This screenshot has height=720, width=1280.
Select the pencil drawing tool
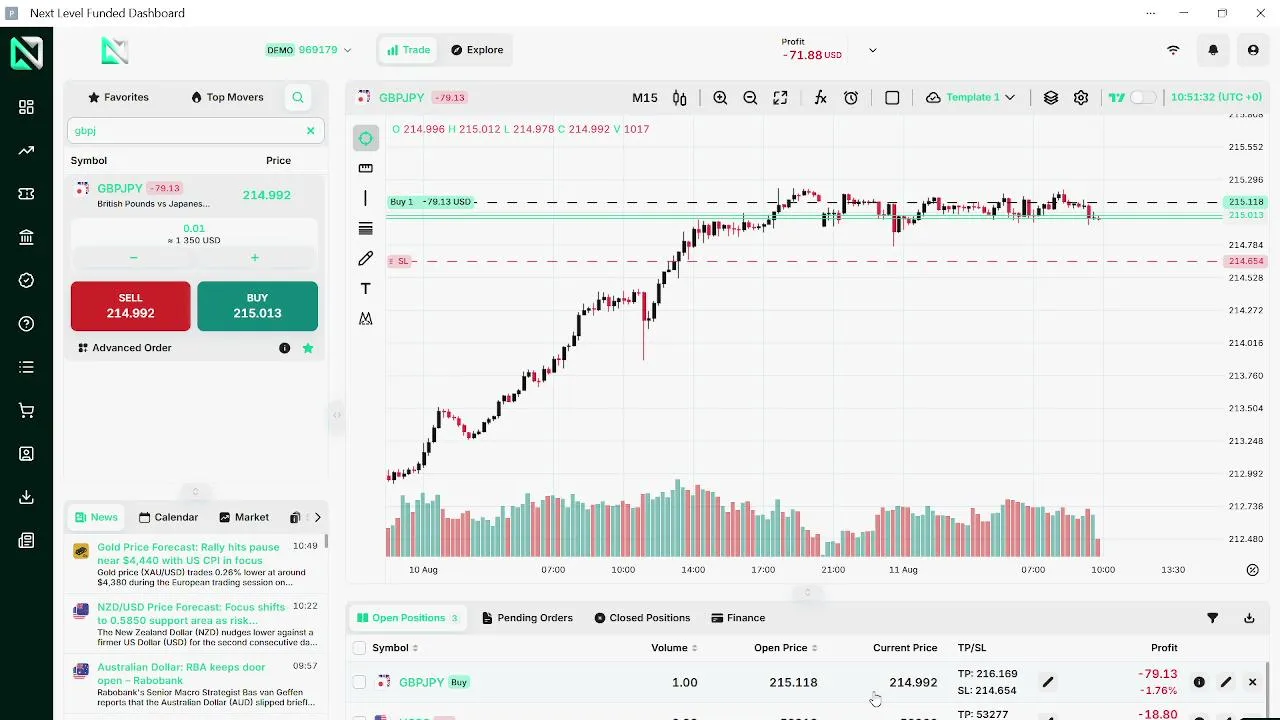click(x=365, y=258)
